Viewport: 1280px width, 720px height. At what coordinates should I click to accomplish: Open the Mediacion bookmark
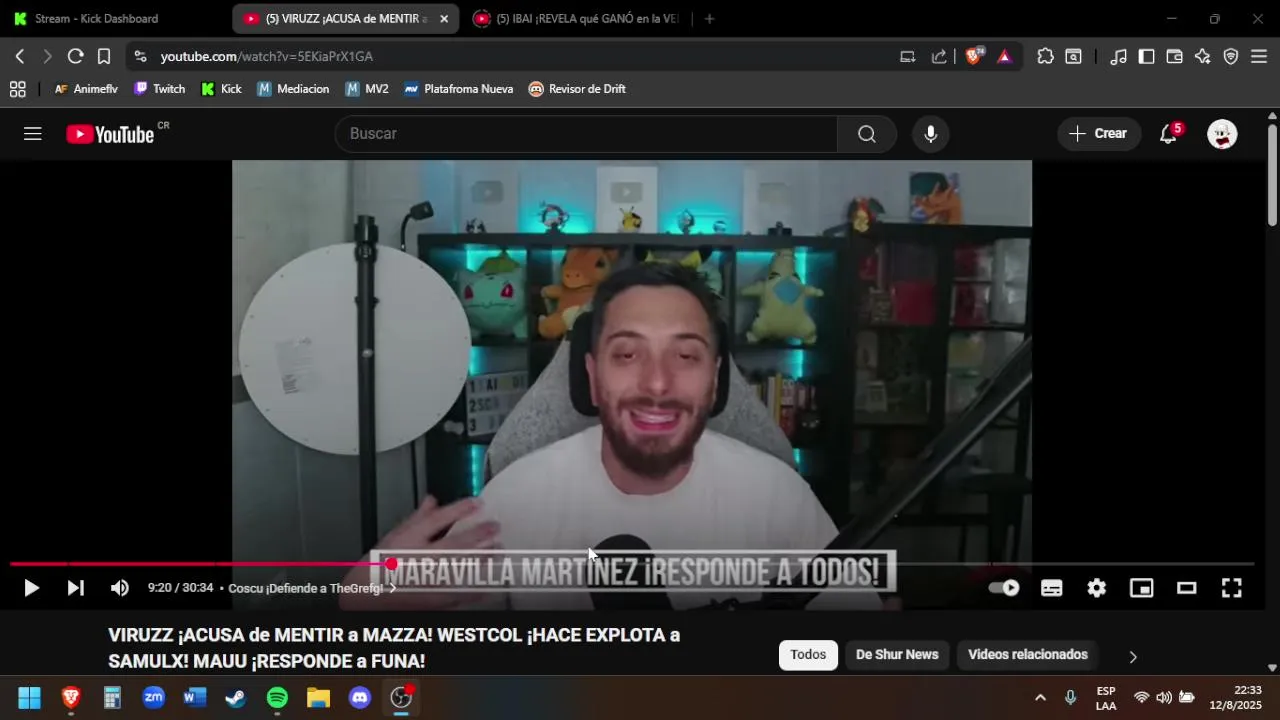[x=293, y=89]
